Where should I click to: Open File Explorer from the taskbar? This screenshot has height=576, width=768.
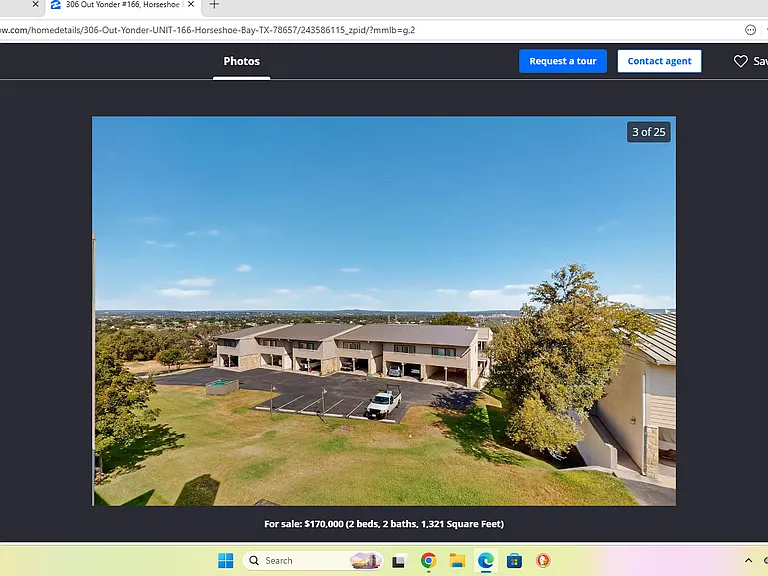pos(457,560)
